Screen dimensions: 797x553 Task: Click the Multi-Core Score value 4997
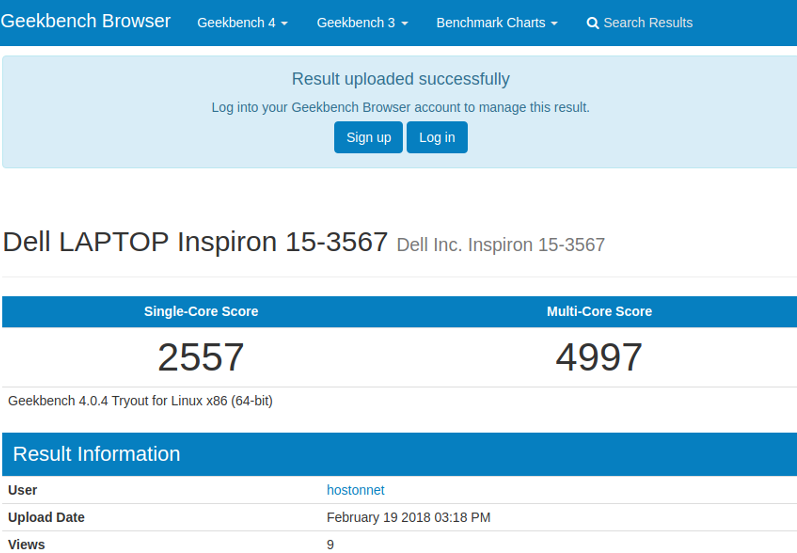click(599, 357)
